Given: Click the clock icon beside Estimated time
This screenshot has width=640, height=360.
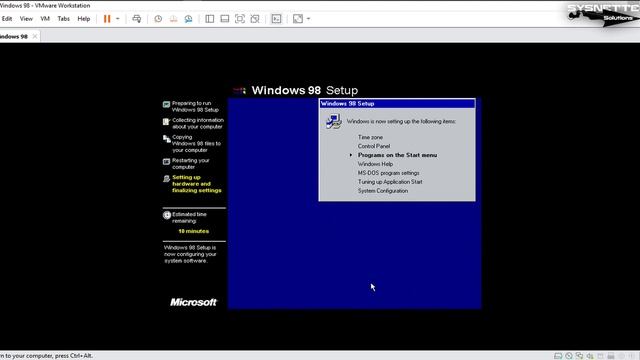Looking at the screenshot, I should coord(167,215).
